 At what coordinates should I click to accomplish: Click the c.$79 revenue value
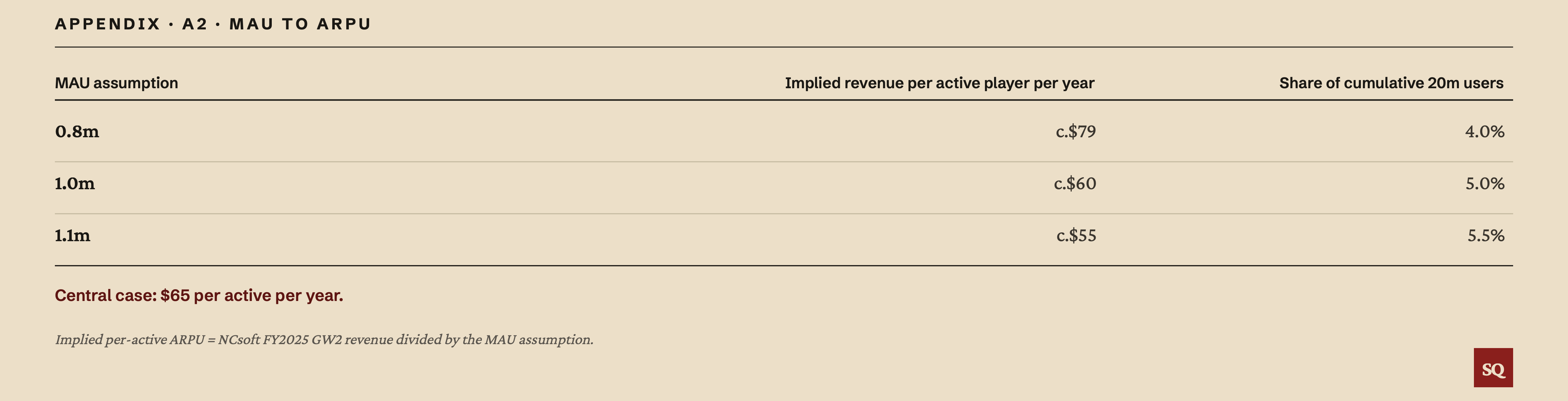[x=1076, y=131]
